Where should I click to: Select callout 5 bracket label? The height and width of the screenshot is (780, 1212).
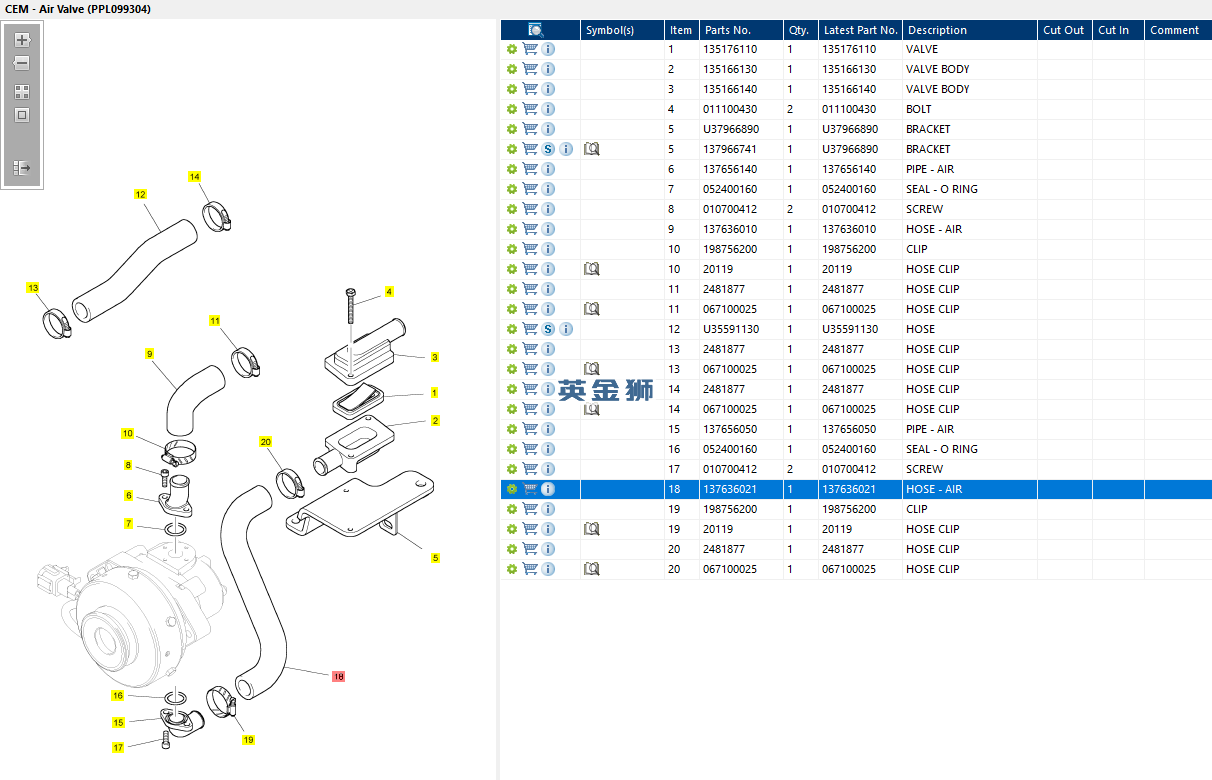[435, 558]
